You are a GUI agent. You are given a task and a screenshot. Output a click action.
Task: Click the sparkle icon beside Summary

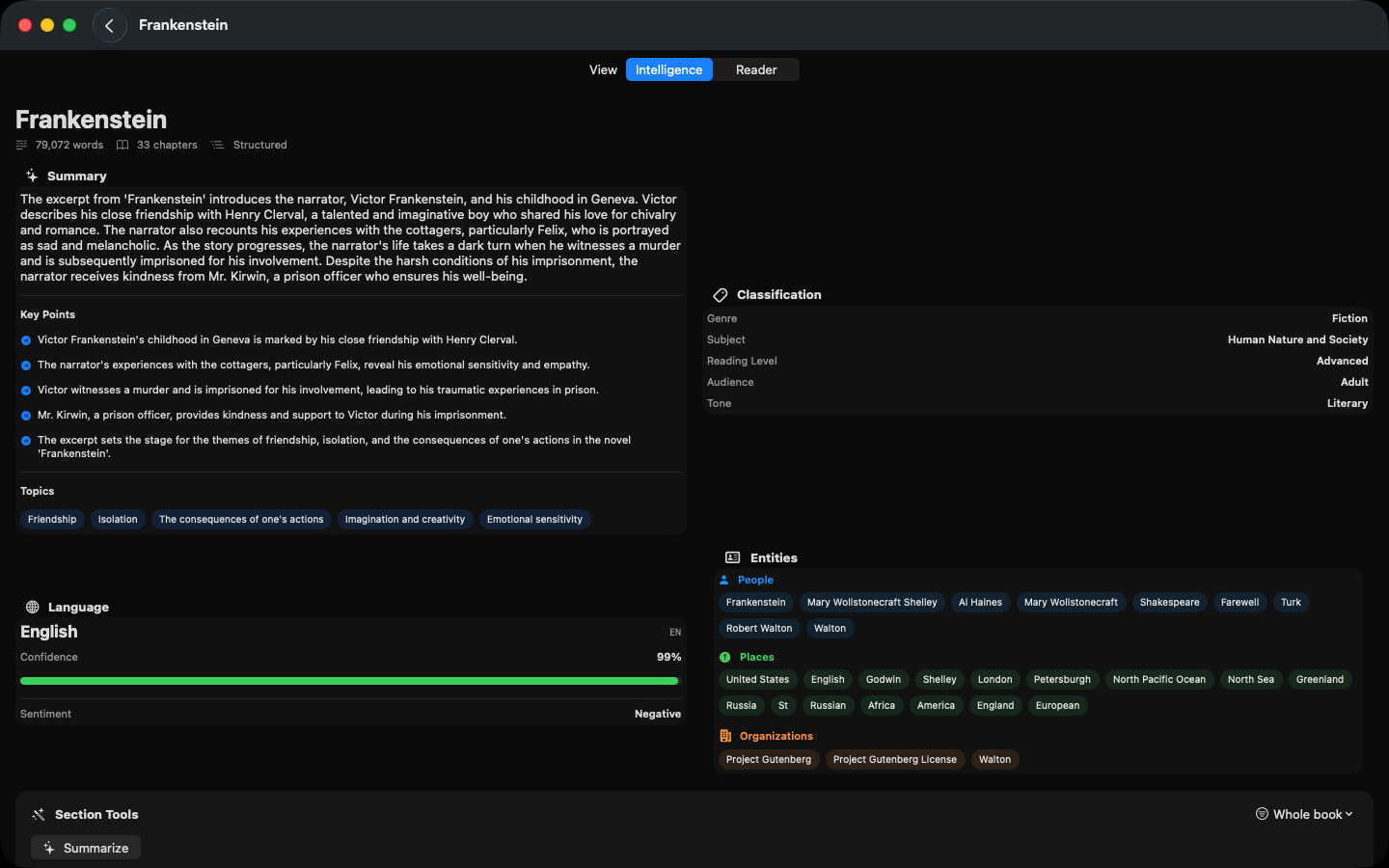point(32,176)
